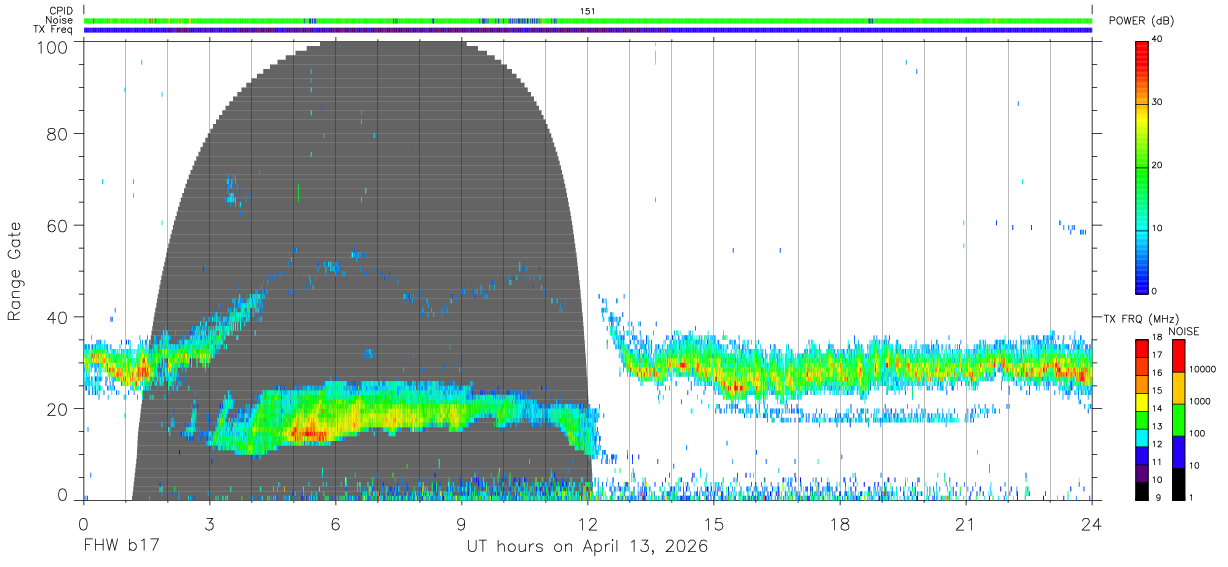Screen dimensions: 1228x567
Task: Click the noise legend value 100
Action: point(1198,433)
